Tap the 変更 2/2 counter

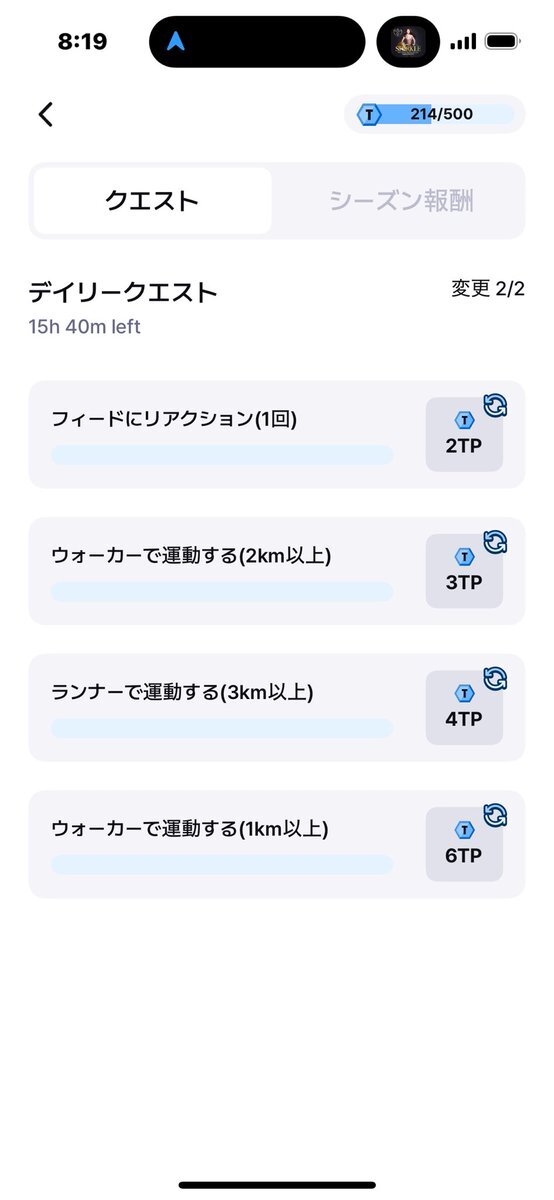[x=488, y=290]
